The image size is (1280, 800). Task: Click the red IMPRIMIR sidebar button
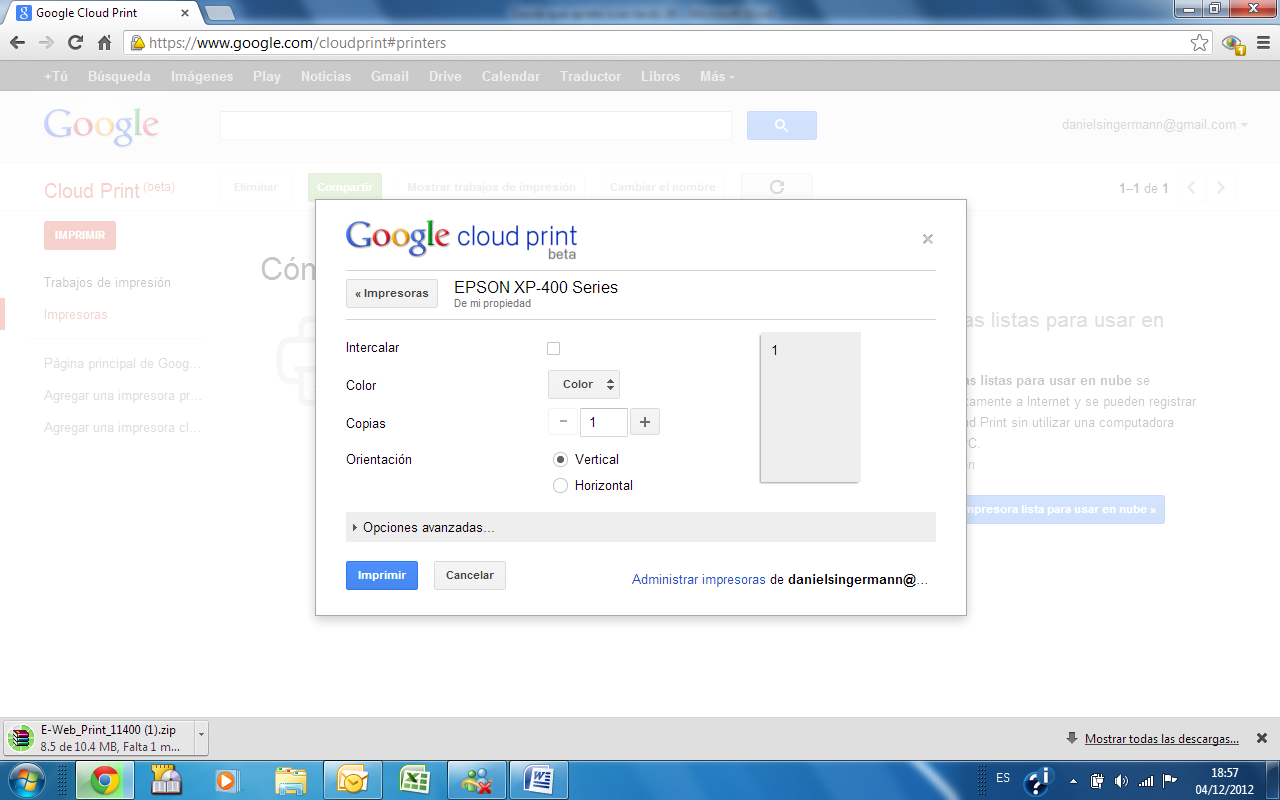pyautogui.click(x=80, y=235)
